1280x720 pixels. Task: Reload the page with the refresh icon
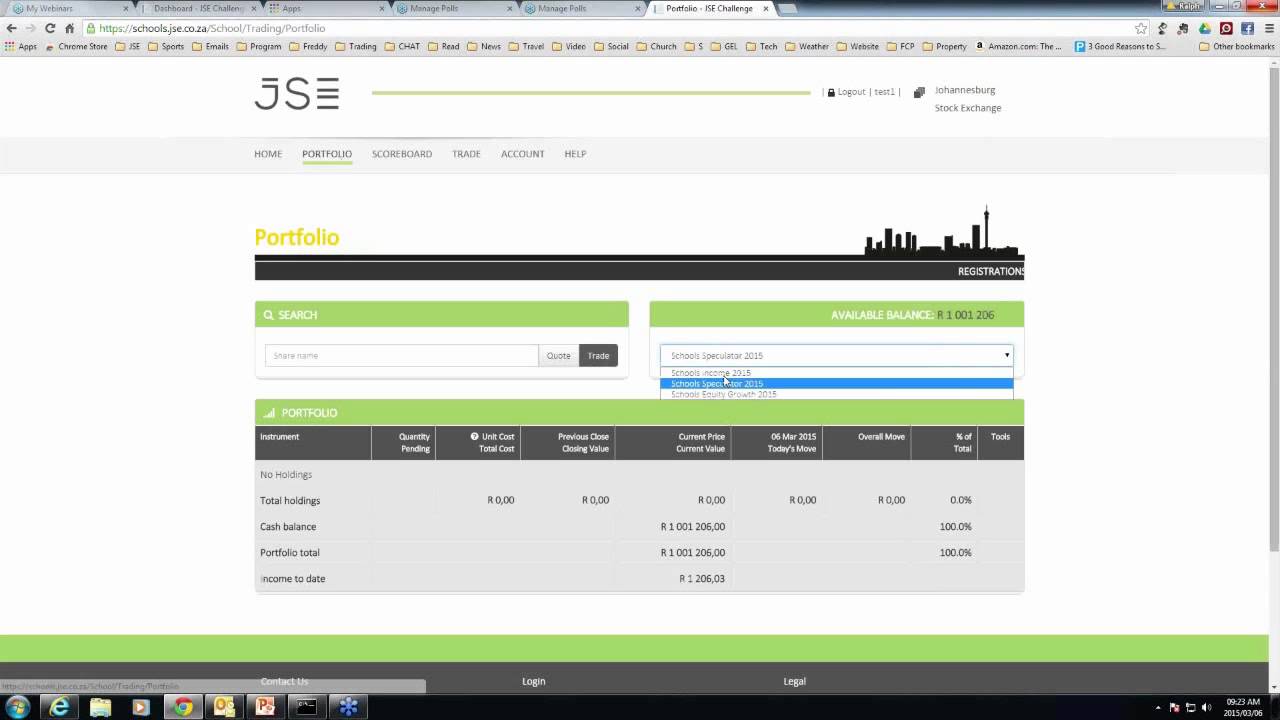(50, 28)
